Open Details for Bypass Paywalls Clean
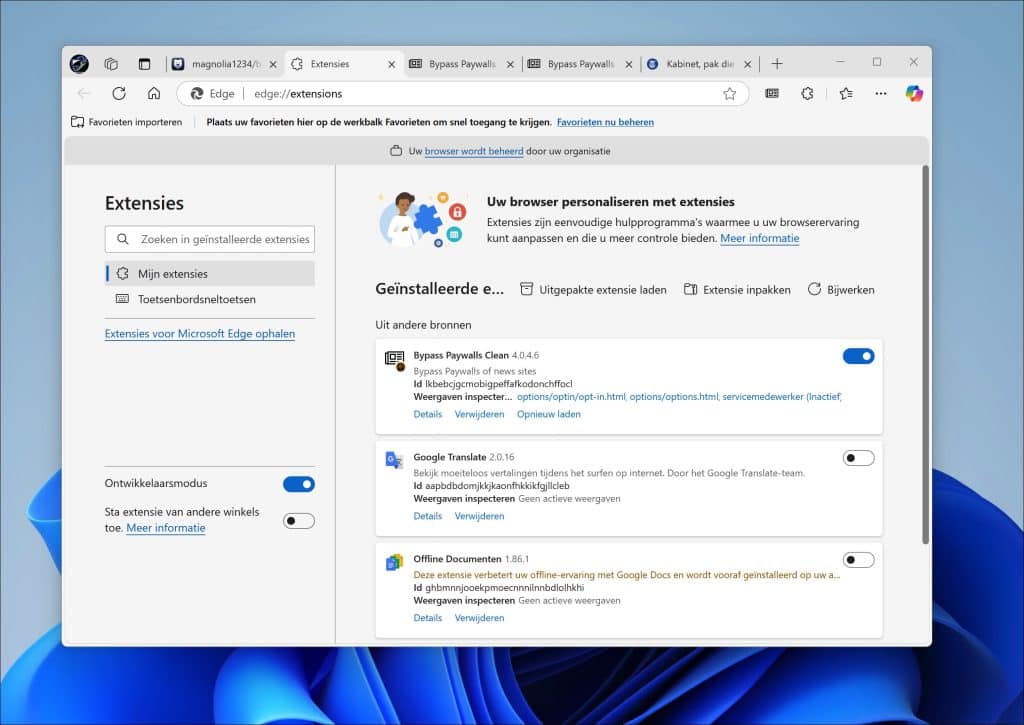 point(428,414)
